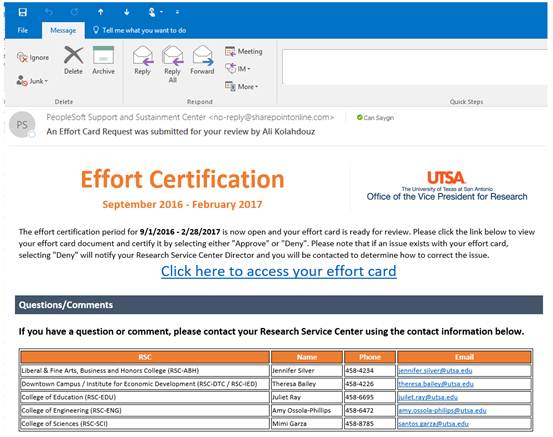Click the Save icon in title bar

point(23,12)
